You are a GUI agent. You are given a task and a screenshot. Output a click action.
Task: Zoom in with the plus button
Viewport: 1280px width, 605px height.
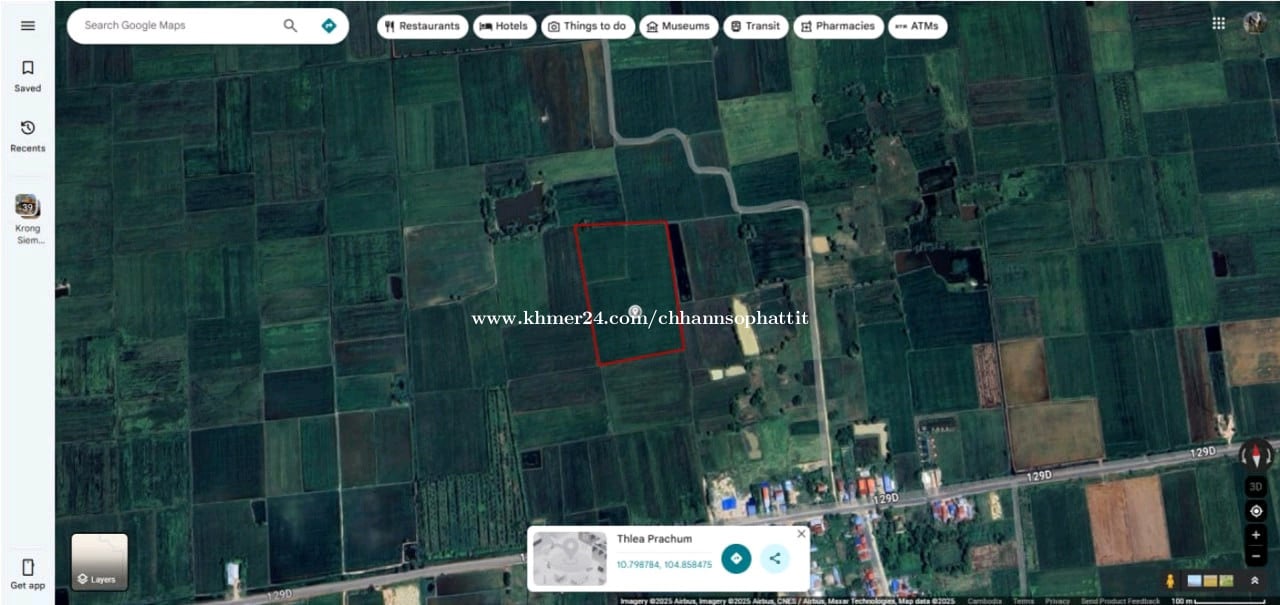click(x=1256, y=535)
